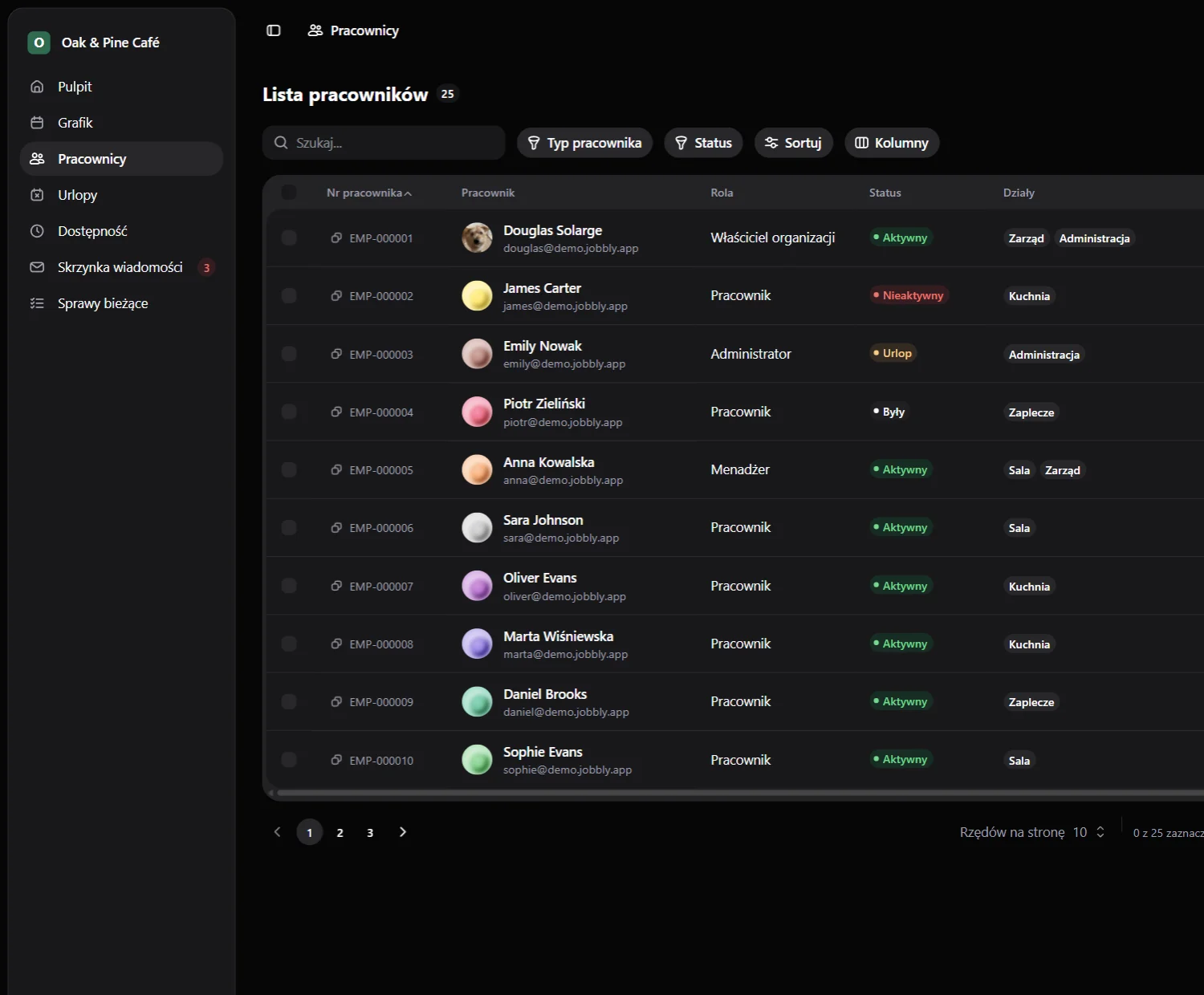Image resolution: width=1204 pixels, height=995 pixels.
Task: Open the Typ pracownika filter
Action: [584, 143]
